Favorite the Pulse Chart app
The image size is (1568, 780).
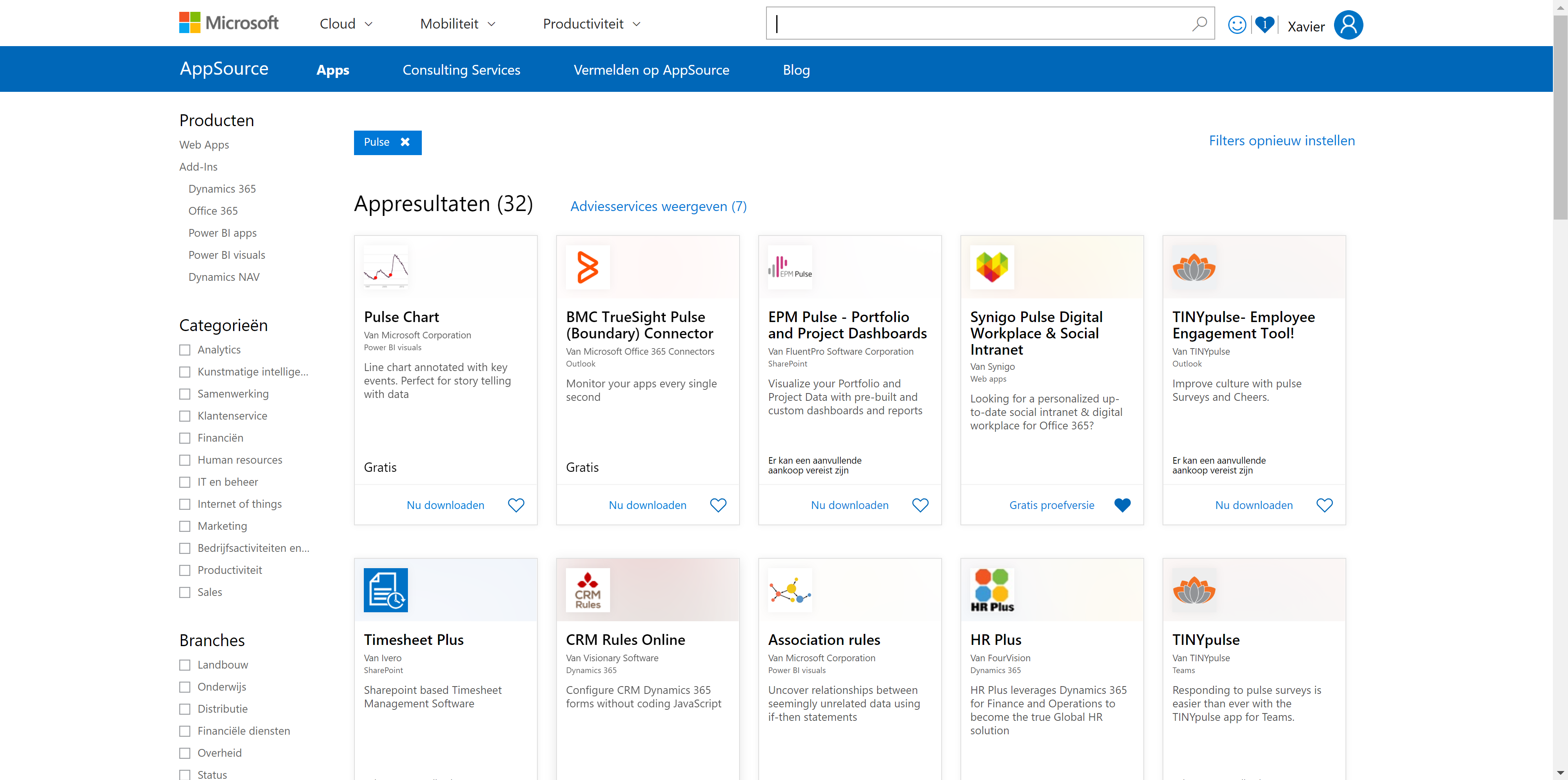coord(516,505)
